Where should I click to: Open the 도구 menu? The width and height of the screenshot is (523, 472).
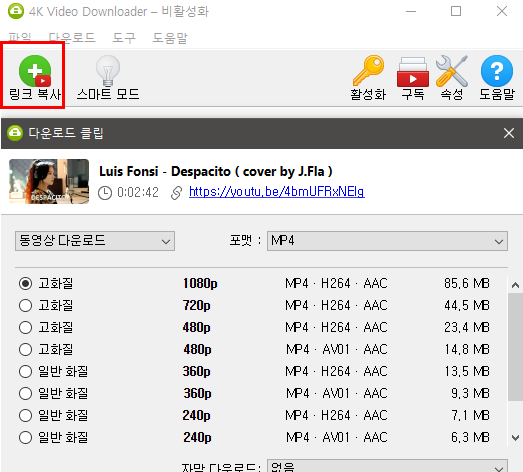[x=124, y=38]
